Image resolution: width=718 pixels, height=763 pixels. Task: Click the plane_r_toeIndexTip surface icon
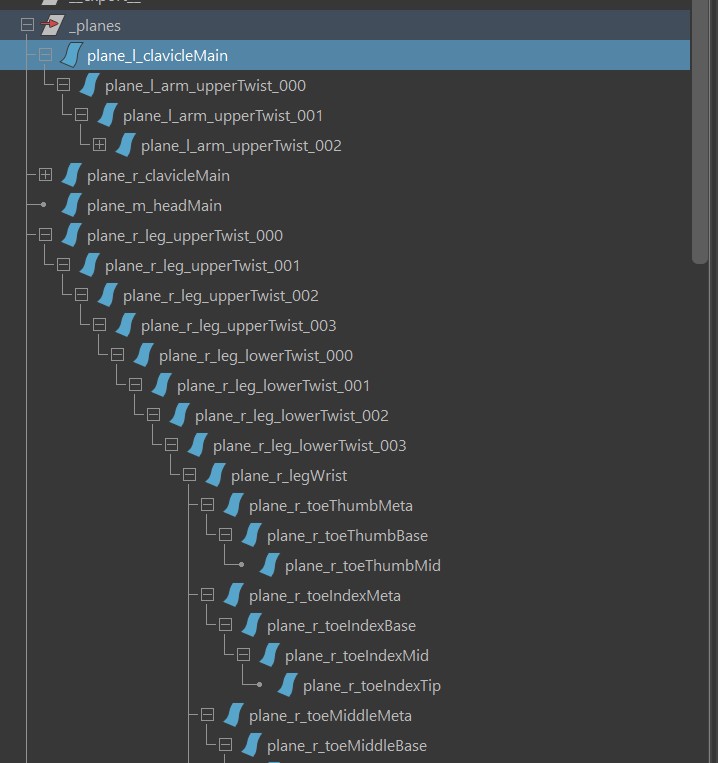click(x=287, y=685)
